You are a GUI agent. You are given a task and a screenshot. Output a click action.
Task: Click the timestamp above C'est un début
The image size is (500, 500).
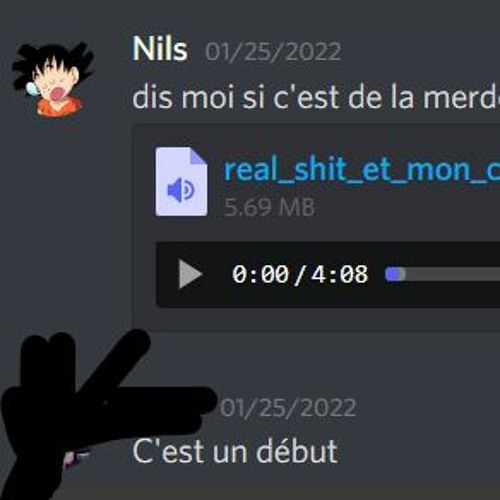(x=288, y=408)
